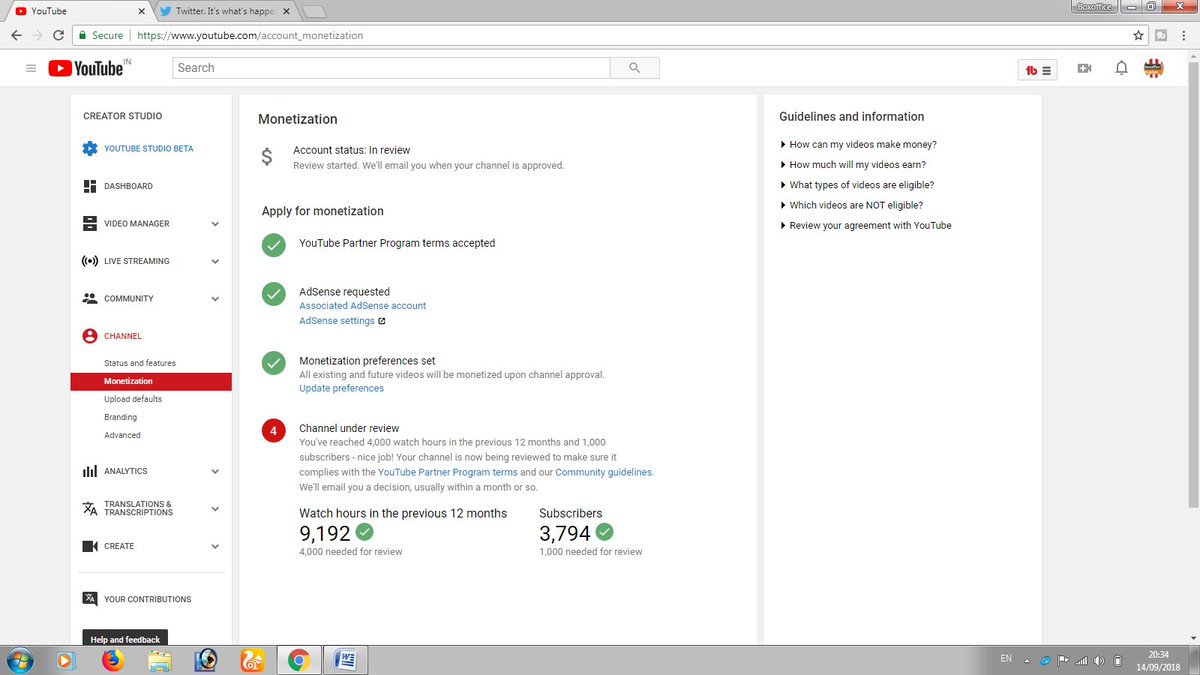The height and width of the screenshot is (675, 1200).
Task: Click the Analytics bar chart icon
Action: tap(90, 471)
